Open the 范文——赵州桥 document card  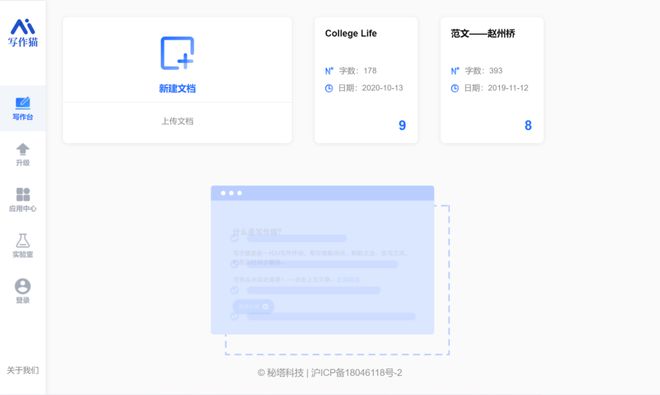tap(492, 80)
